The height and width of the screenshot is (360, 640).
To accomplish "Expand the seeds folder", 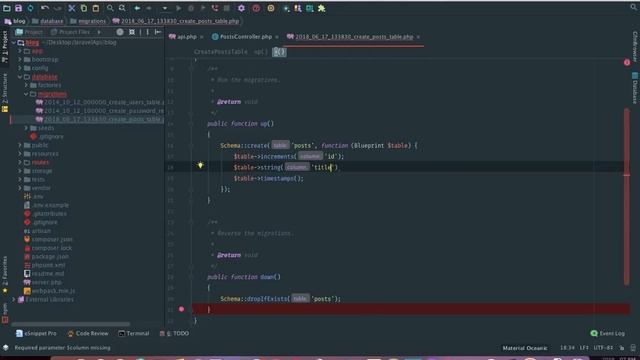I will coord(26,128).
